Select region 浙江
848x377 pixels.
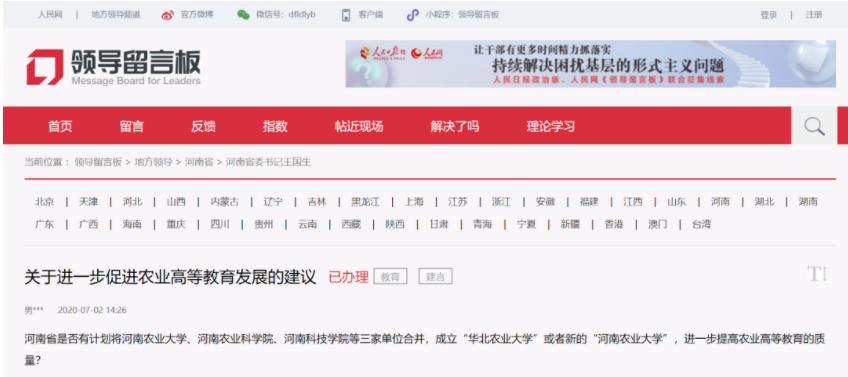[501, 202]
